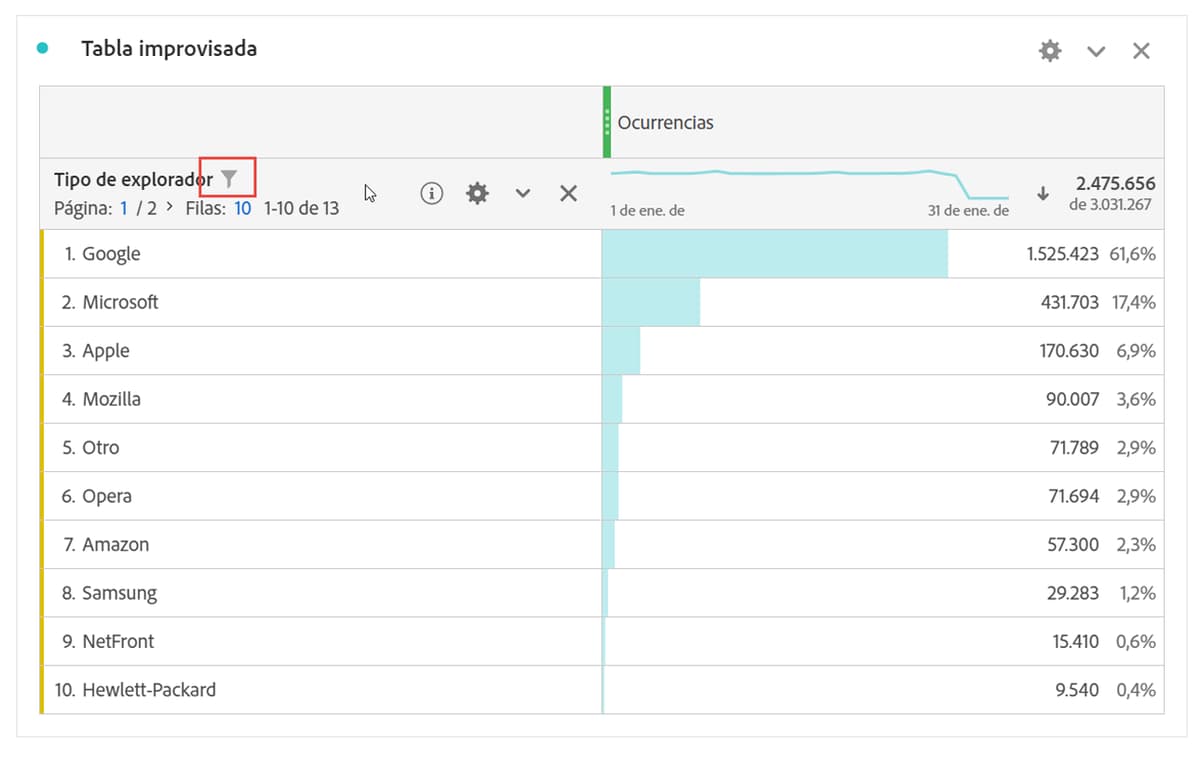Collapse the panel using the top-right chevron
The width and height of the screenshot is (1200, 757).
[x=1096, y=50]
